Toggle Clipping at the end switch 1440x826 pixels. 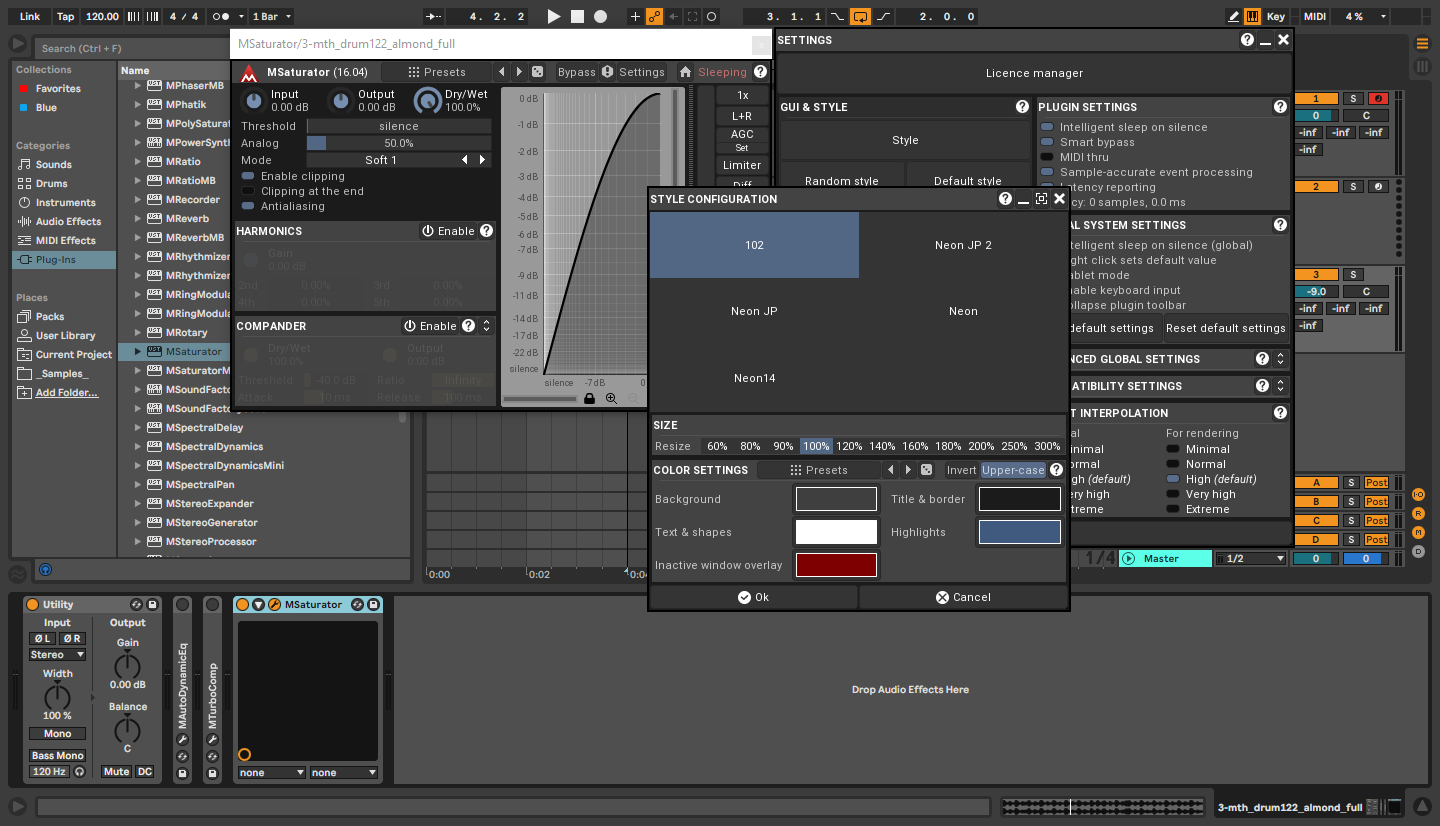point(248,191)
